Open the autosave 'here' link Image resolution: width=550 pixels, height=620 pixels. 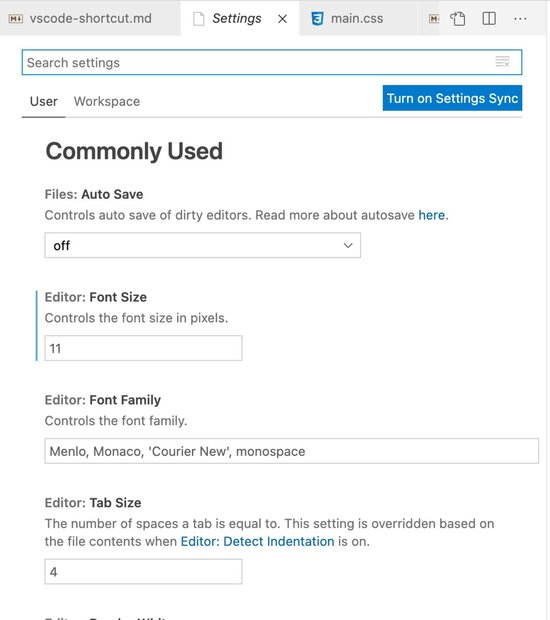[x=431, y=215]
